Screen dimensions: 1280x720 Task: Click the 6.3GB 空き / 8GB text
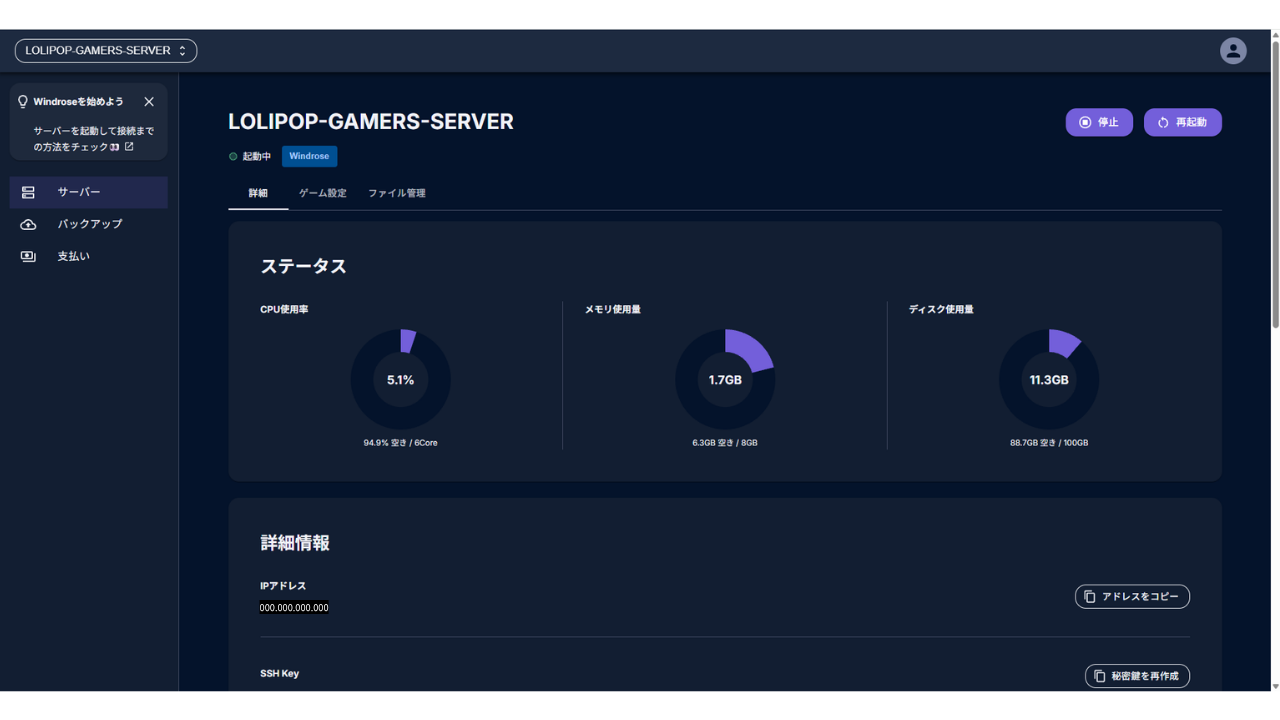pyautogui.click(x=725, y=443)
